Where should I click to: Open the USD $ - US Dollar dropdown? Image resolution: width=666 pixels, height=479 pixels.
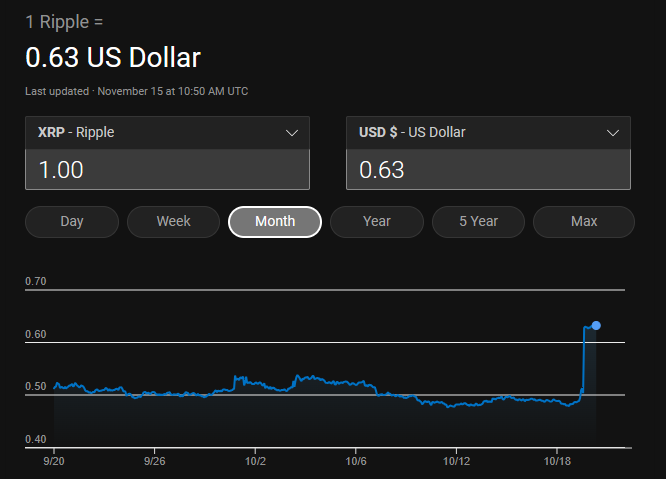(488, 132)
